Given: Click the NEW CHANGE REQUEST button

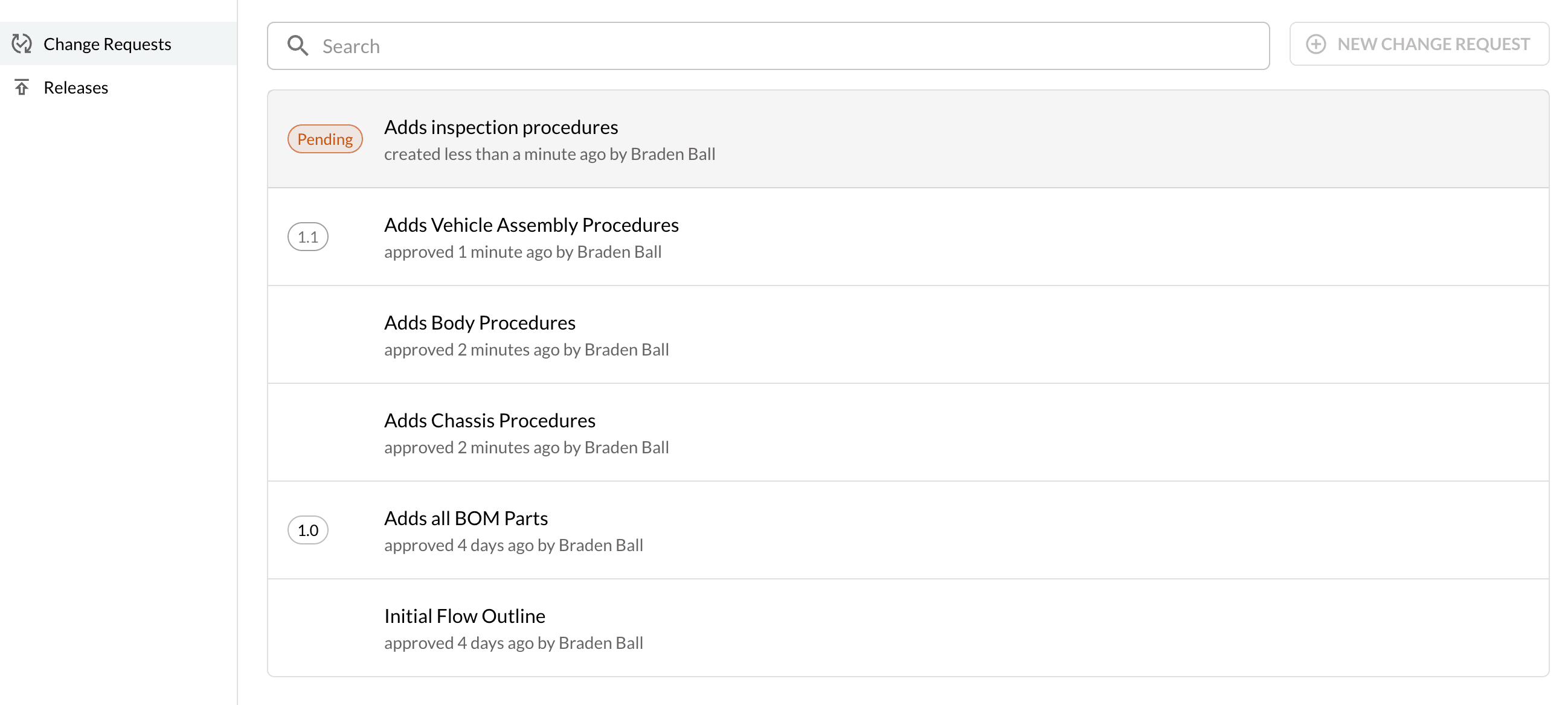Looking at the screenshot, I should tap(1419, 44).
